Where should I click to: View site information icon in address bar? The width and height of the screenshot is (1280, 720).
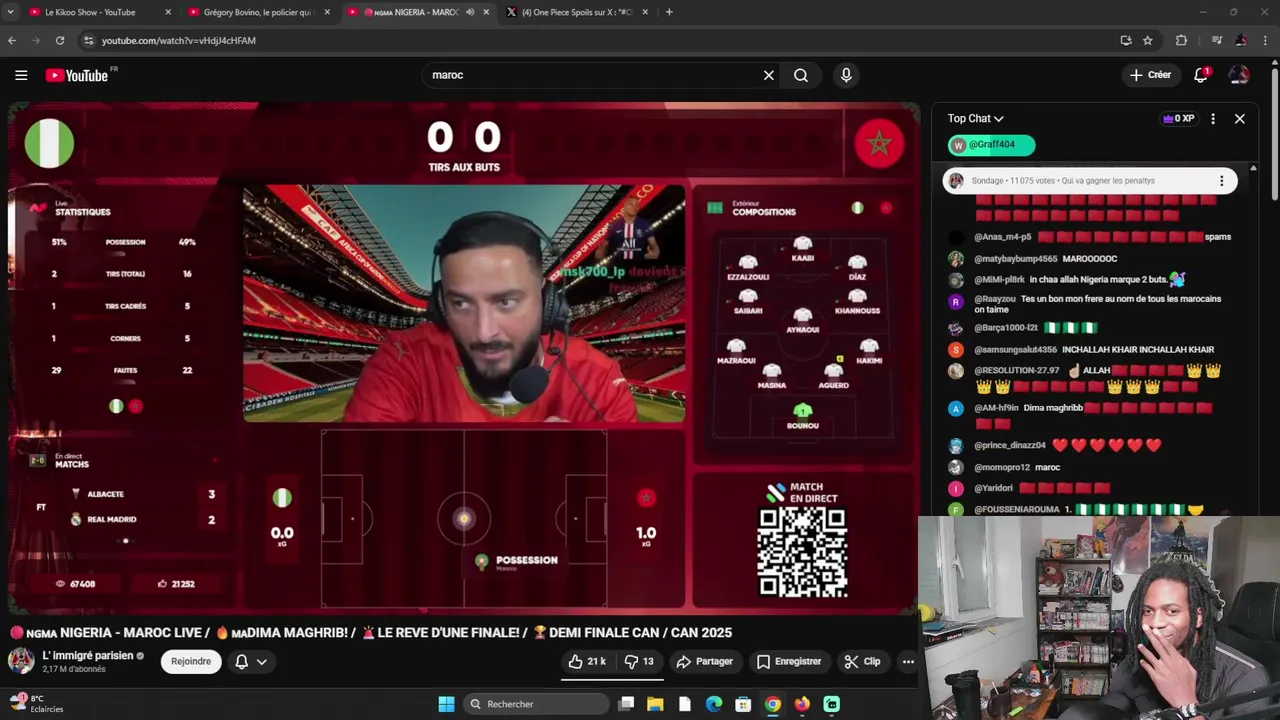(x=88, y=40)
